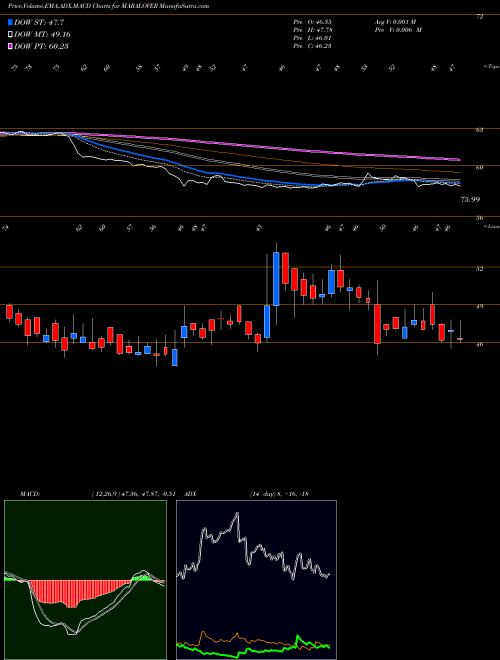Click the 'Pre L: 46.01' value

(x=312, y=38)
